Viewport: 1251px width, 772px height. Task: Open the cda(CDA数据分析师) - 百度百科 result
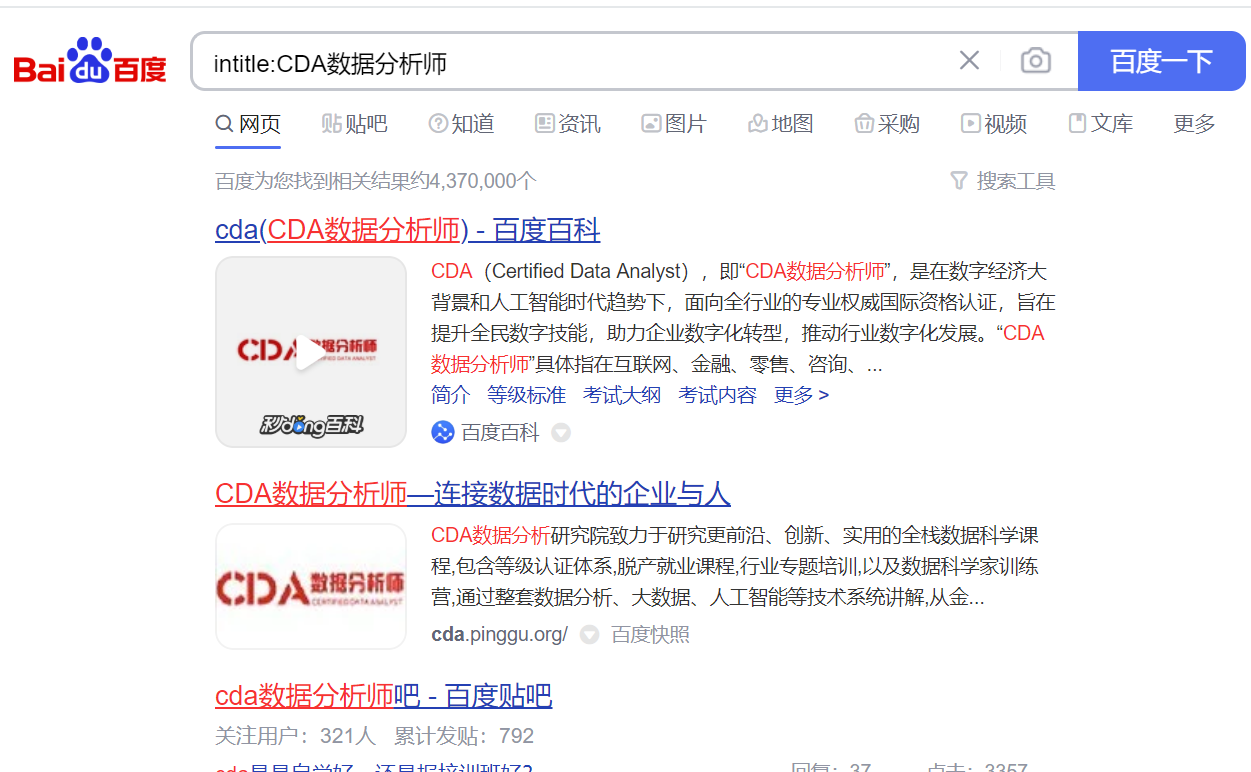coord(408,230)
